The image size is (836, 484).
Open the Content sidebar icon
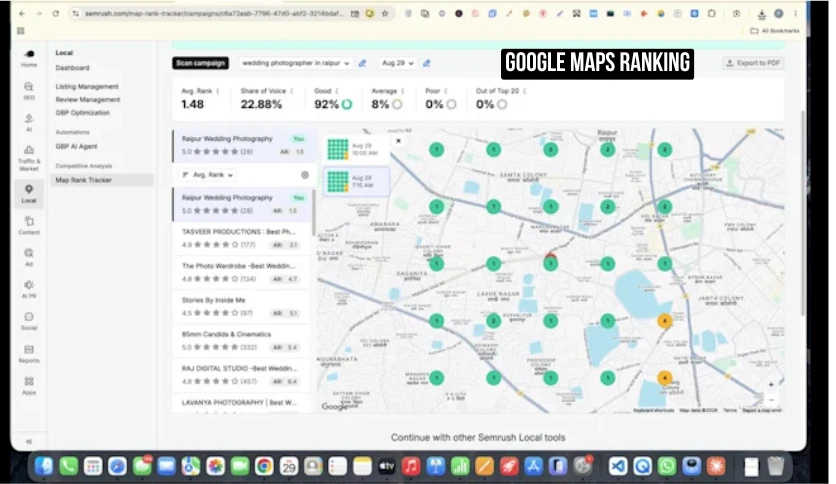click(29, 225)
